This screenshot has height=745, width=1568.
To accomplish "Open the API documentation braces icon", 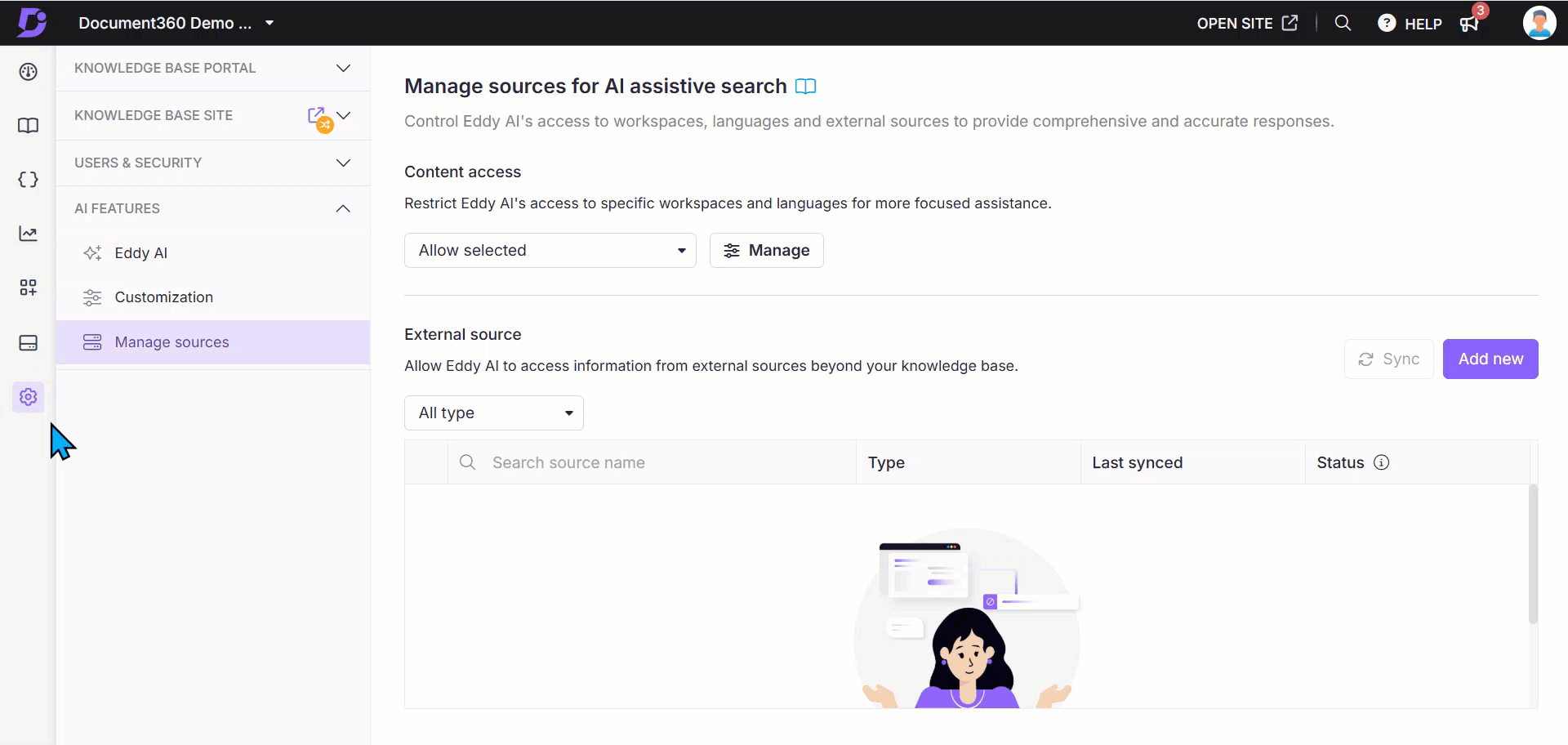I will coord(29,180).
